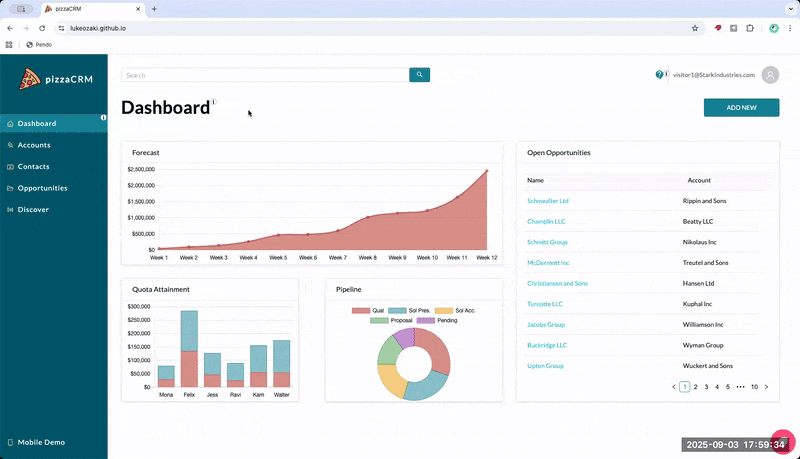
Task: Click the user avatar profile icon
Action: [x=770, y=75]
